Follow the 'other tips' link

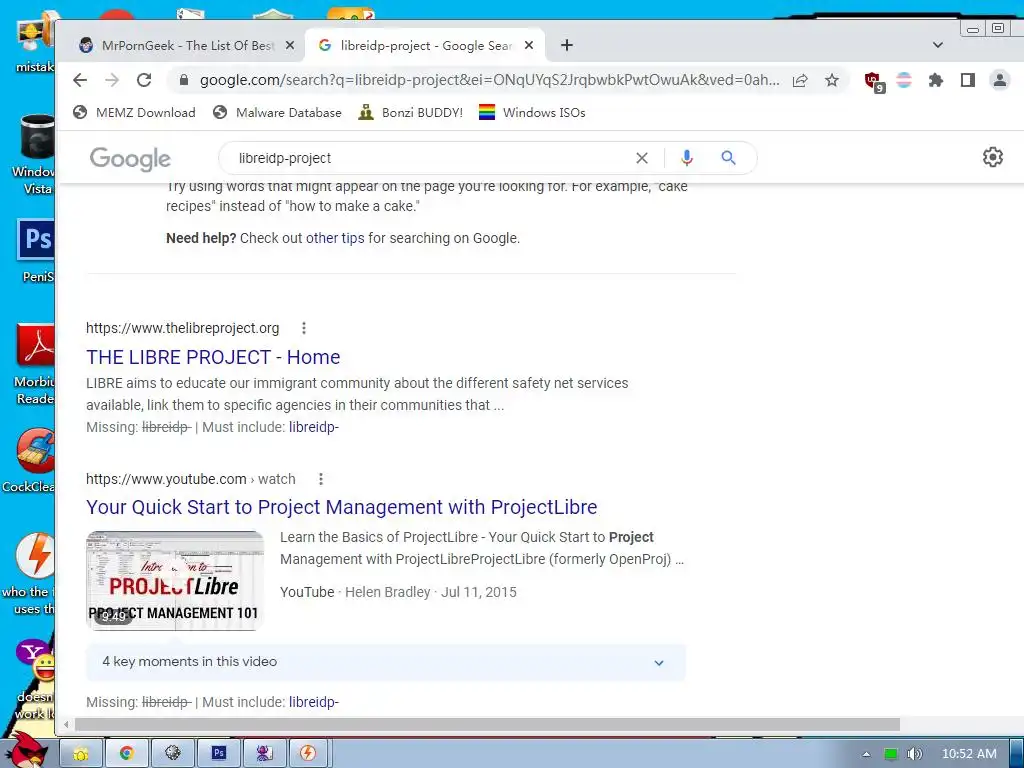tap(335, 238)
